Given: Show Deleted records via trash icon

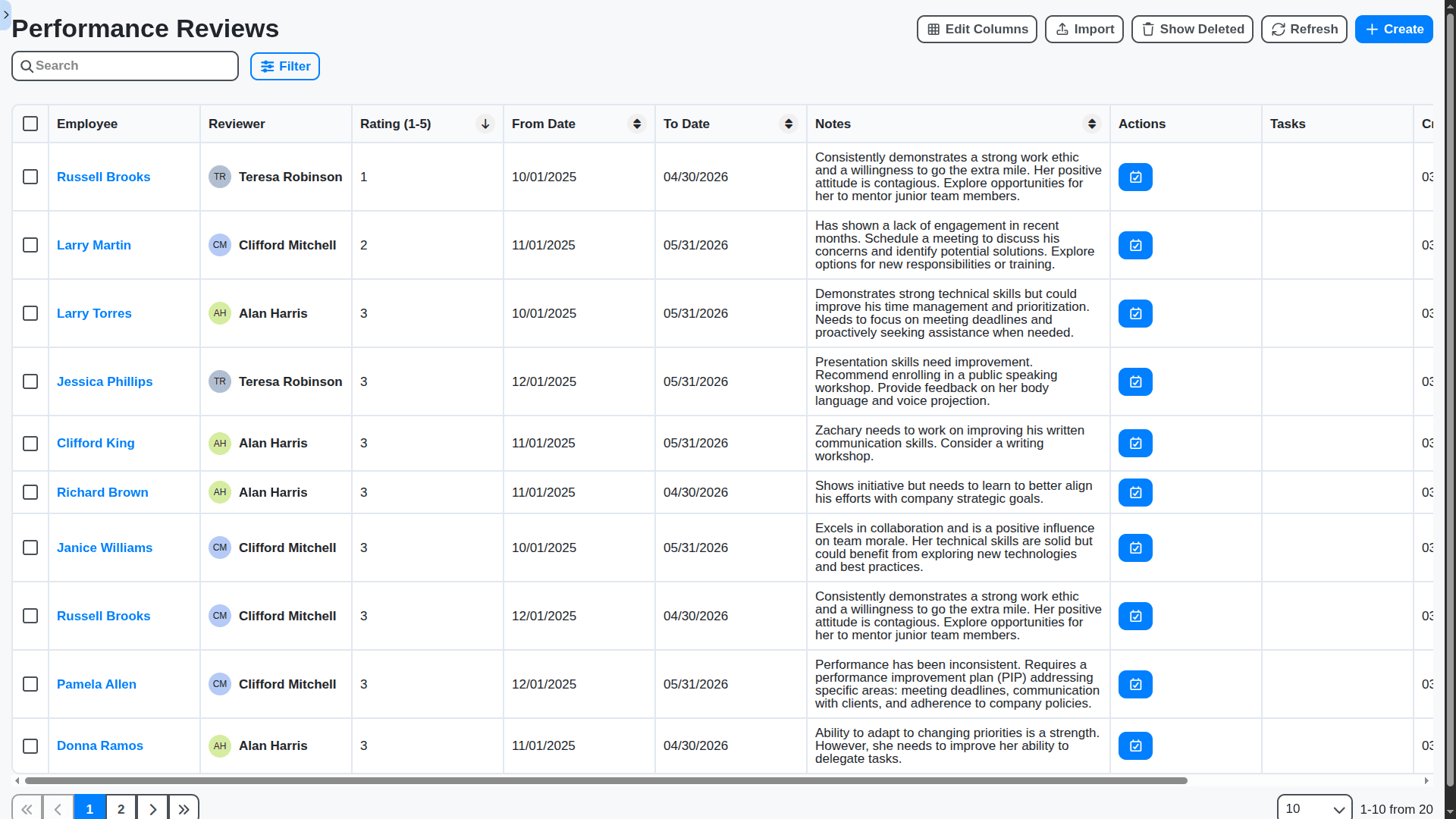Looking at the screenshot, I should click(1149, 29).
